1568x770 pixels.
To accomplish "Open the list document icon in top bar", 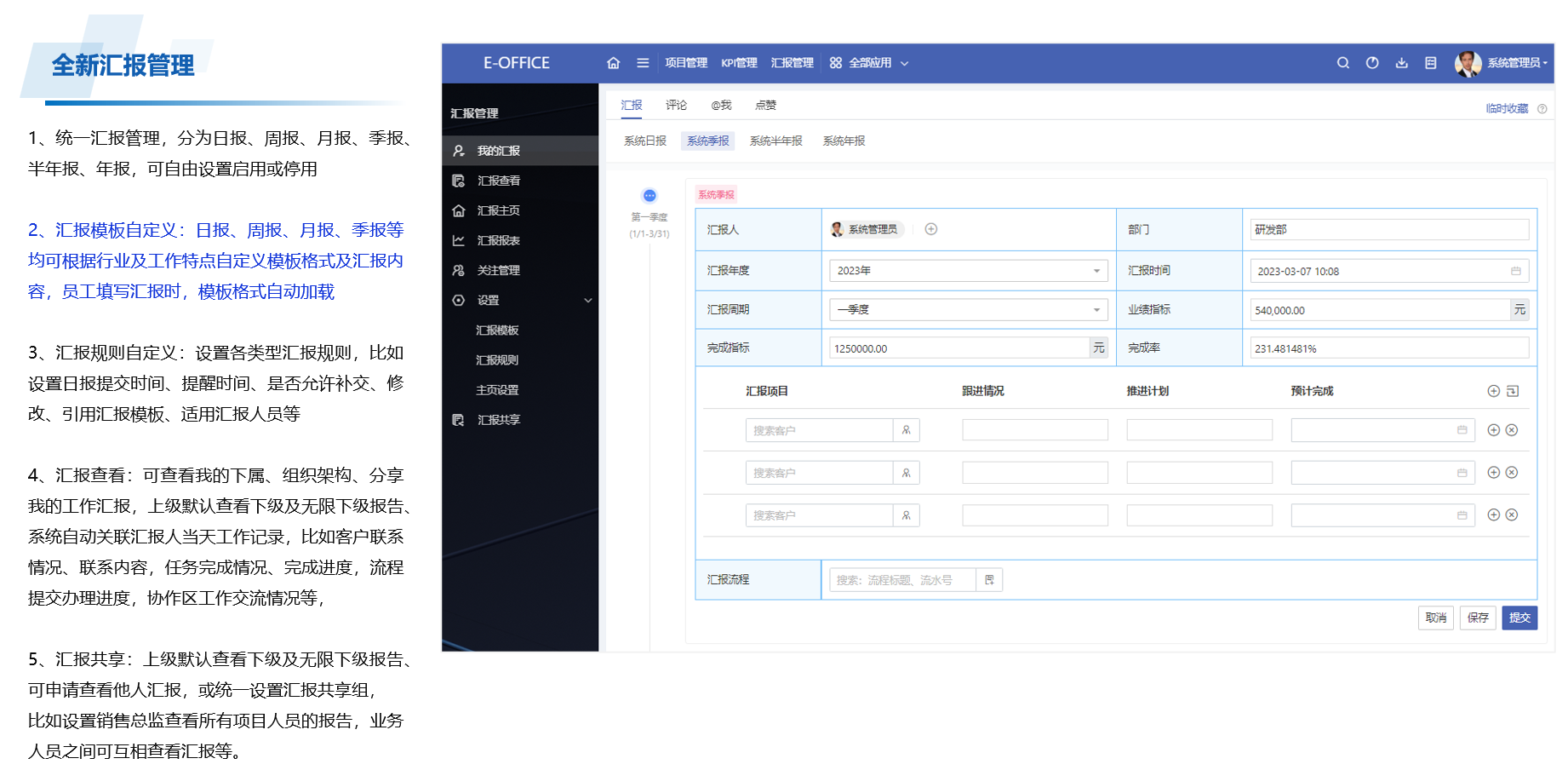I will click(x=1431, y=63).
